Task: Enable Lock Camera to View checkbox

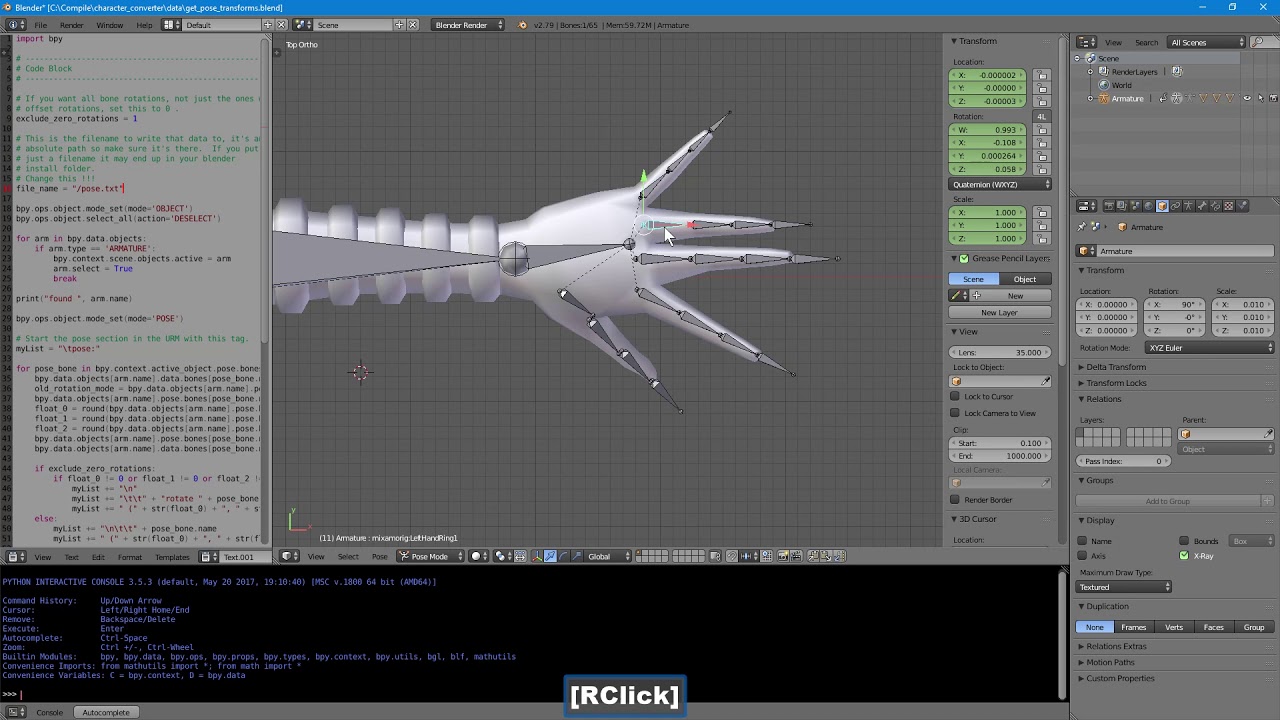Action: [955, 413]
